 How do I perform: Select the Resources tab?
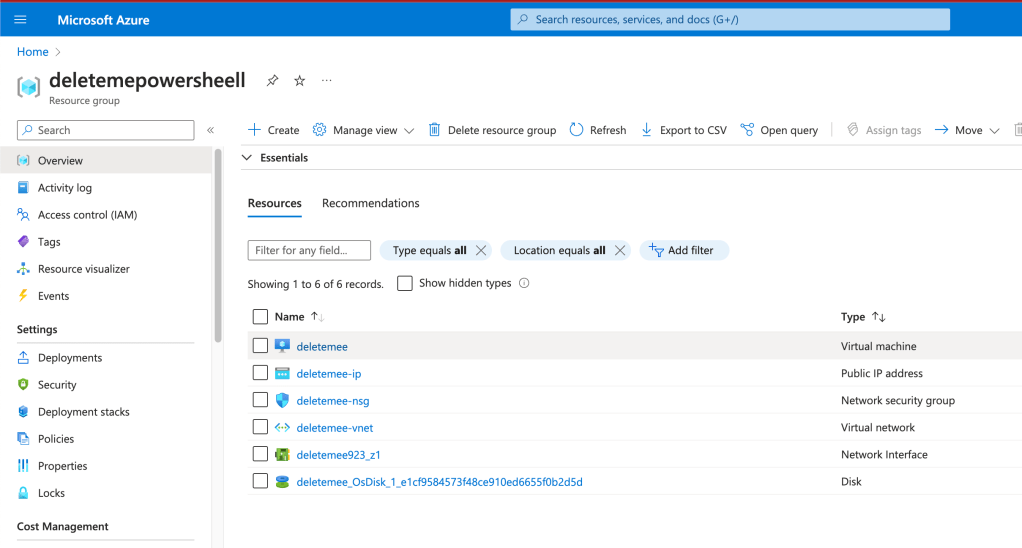[274, 203]
